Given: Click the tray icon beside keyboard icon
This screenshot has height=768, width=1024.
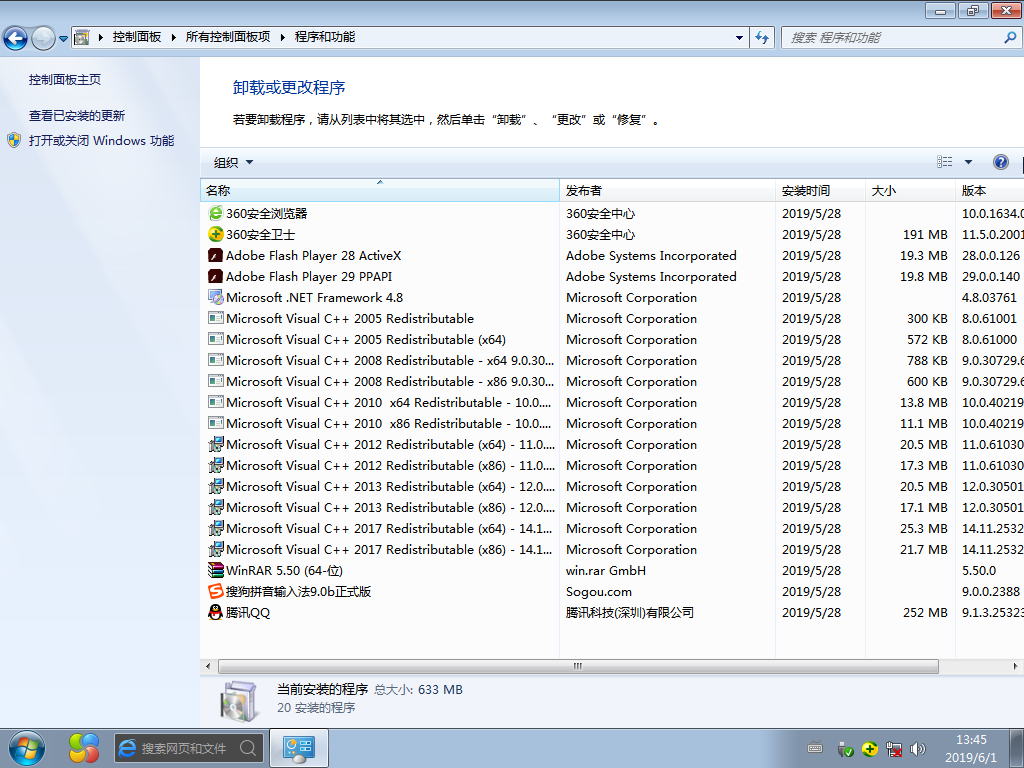Looking at the screenshot, I should [x=844, y=748].
